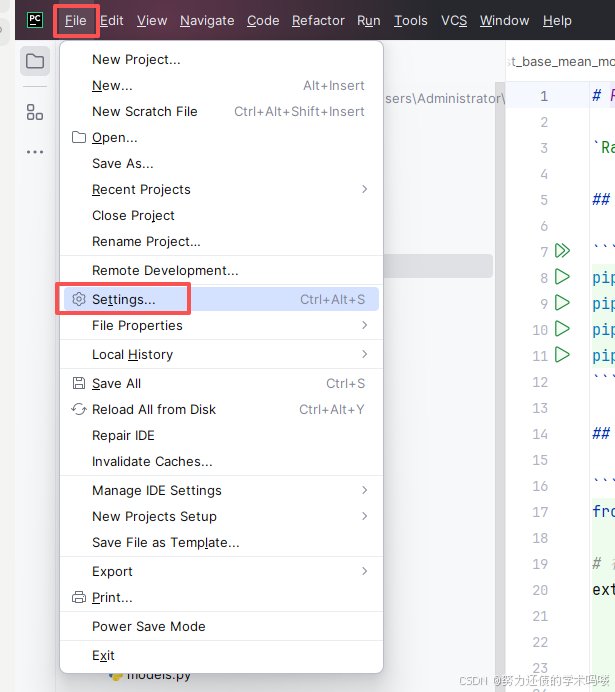Viewport: 615px width, 692px height.
Task: Click the Ctrl+S shortcut label for Save All
Action: [345, 383]
